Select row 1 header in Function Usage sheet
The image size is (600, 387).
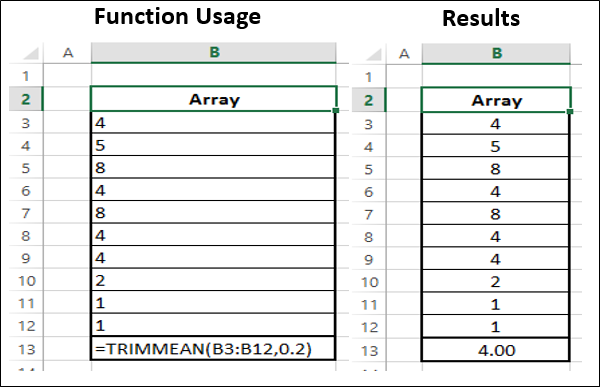[26, 75]
